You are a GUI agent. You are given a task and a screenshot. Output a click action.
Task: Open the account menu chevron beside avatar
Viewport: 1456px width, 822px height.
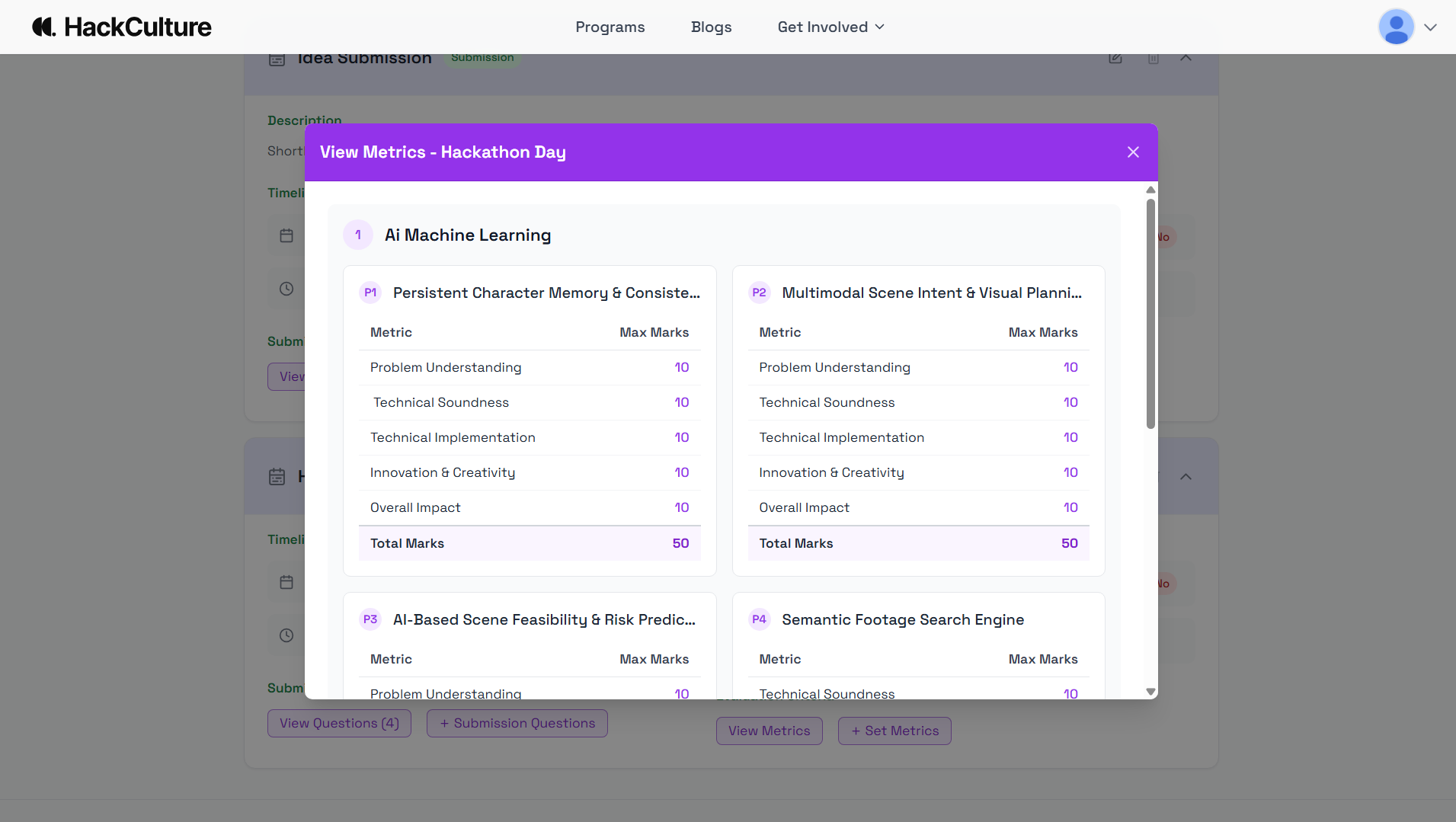pos(1430,27)
